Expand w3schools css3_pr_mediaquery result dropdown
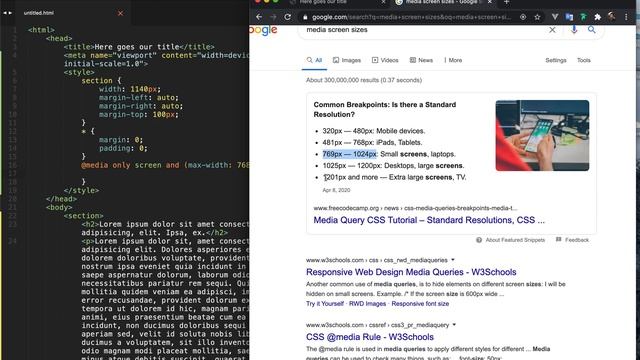 click(x=454, y=325)
